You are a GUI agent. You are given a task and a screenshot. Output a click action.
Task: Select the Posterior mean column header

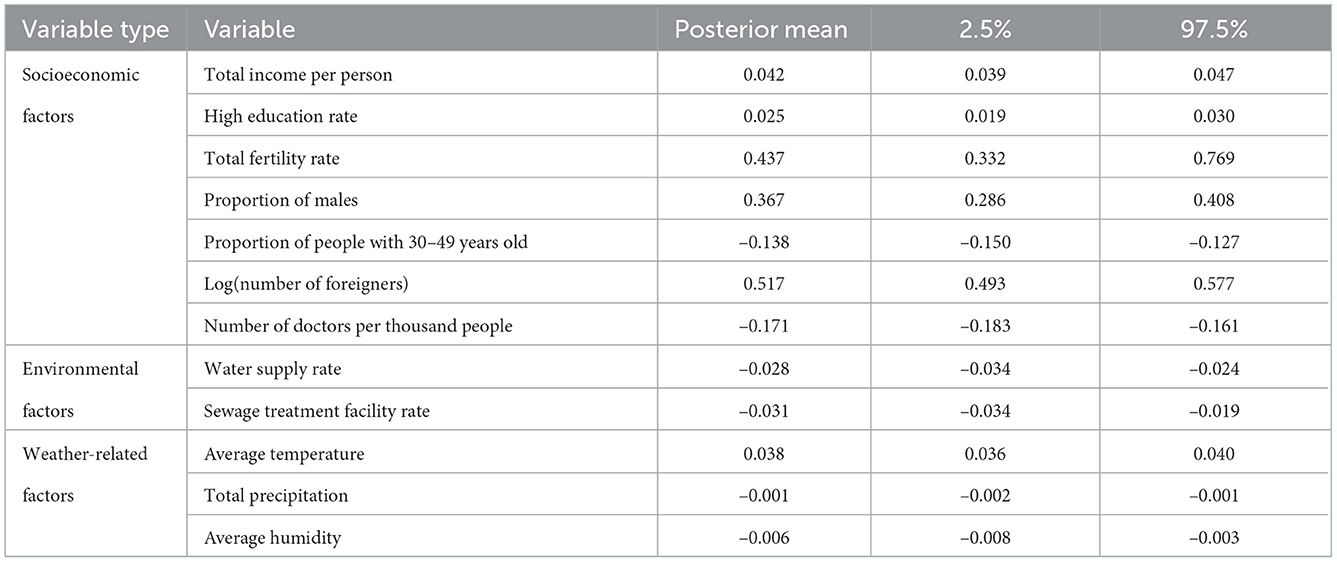(762, 29)
